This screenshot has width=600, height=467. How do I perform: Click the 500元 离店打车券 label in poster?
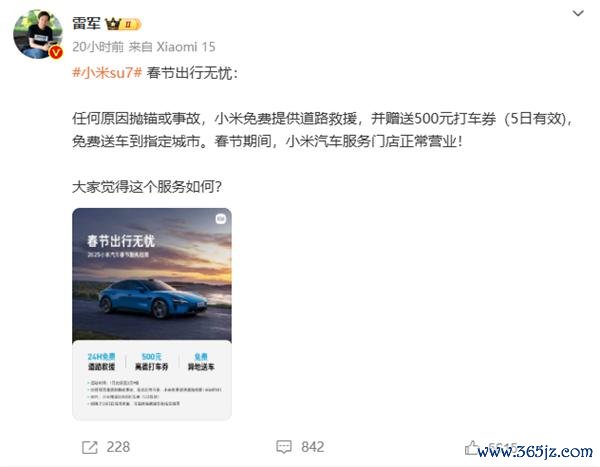click(x=152, y=362)
